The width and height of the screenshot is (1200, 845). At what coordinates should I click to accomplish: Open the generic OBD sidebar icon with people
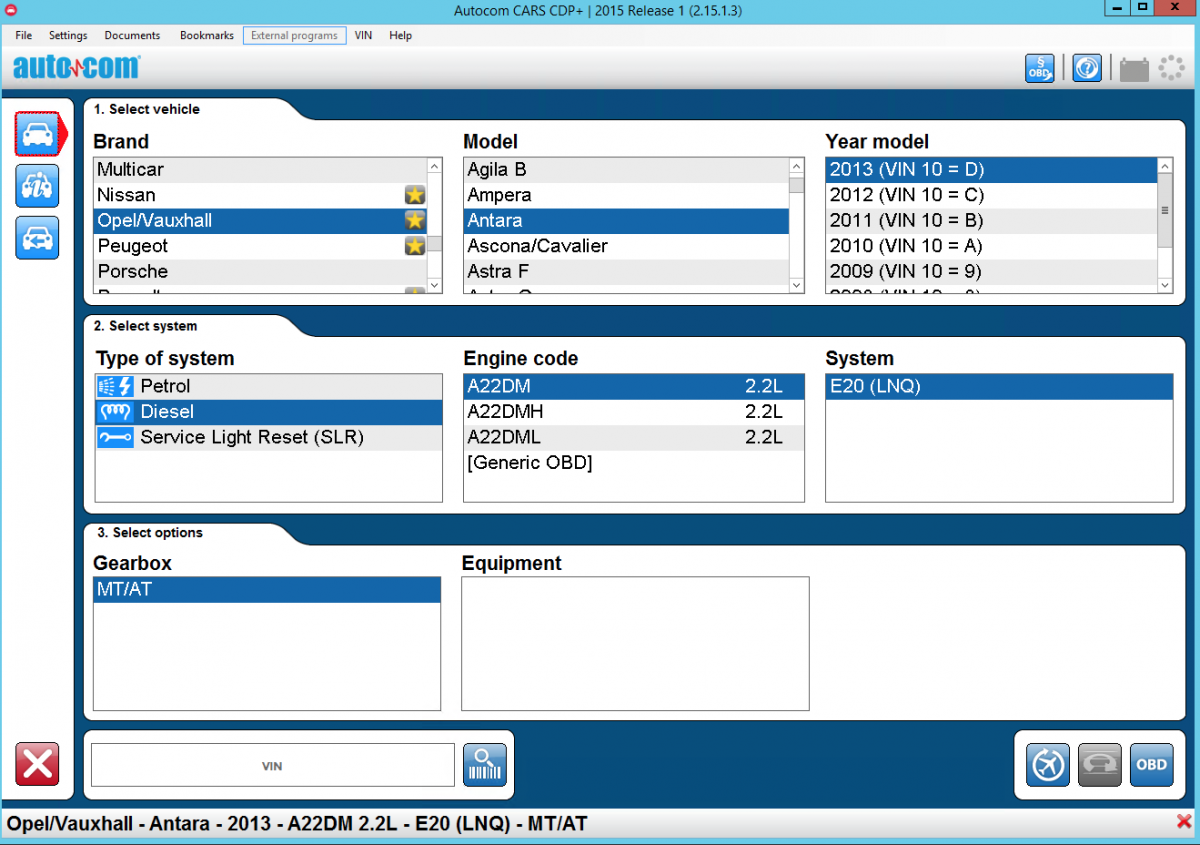click(x=37, y=186)
